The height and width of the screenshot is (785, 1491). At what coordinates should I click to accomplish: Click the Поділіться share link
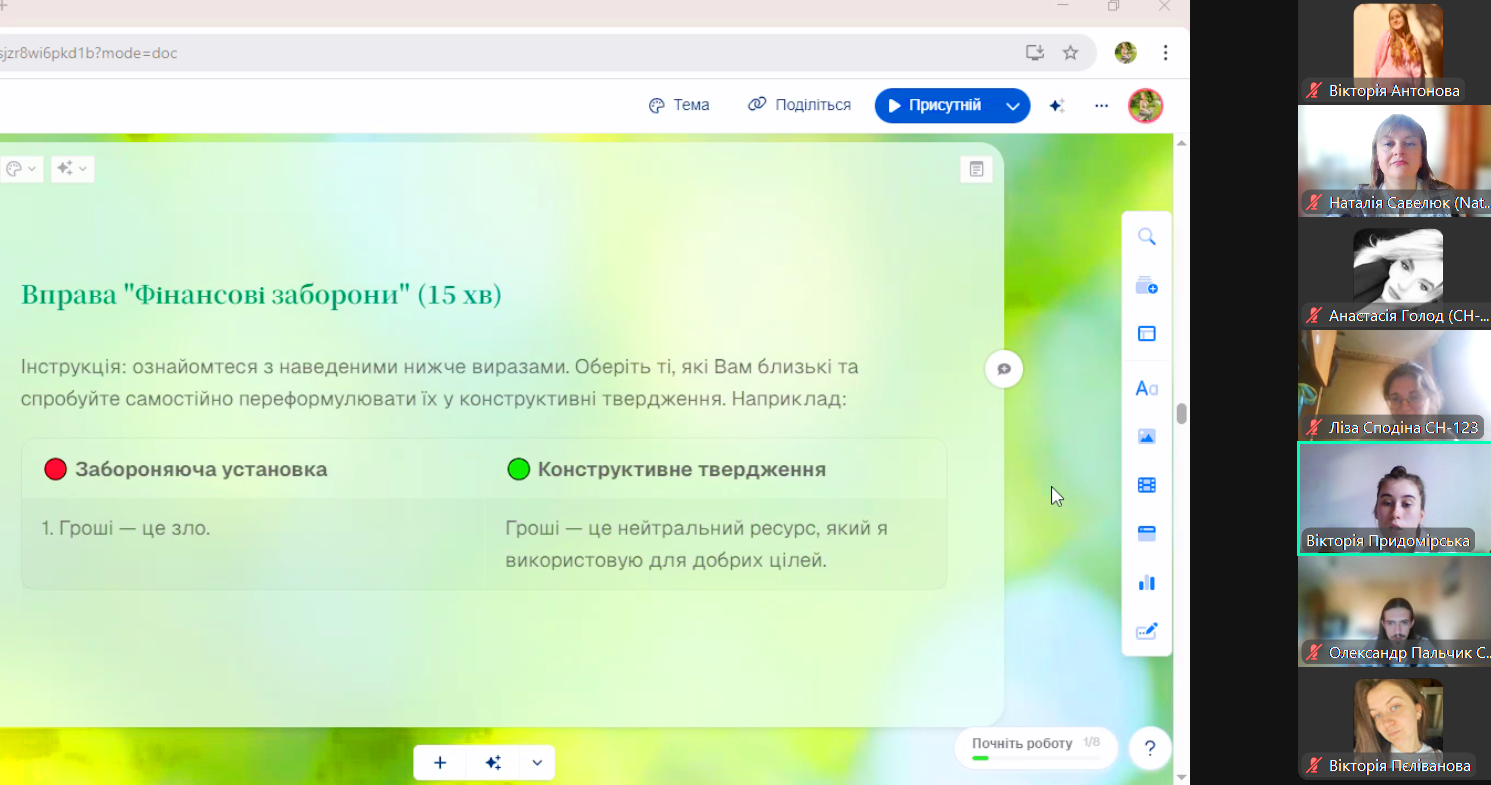pos(799,104)
